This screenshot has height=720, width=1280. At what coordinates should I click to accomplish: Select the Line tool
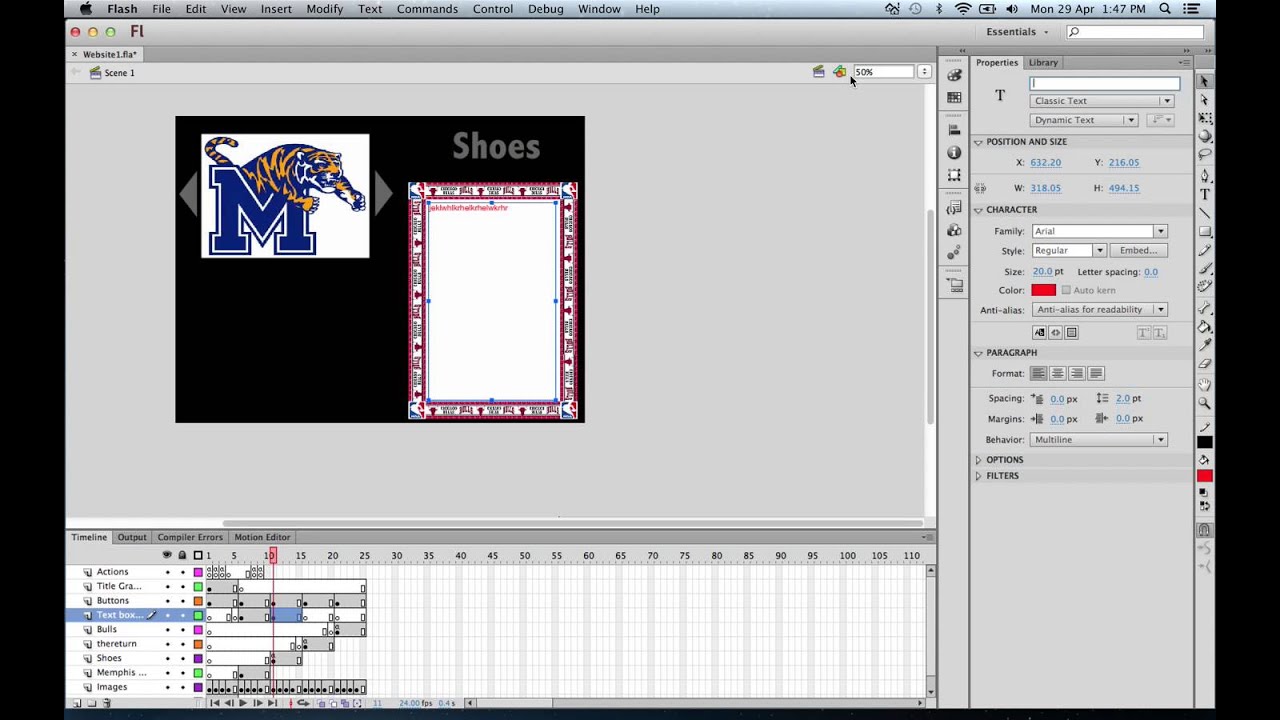(1204, 212)
